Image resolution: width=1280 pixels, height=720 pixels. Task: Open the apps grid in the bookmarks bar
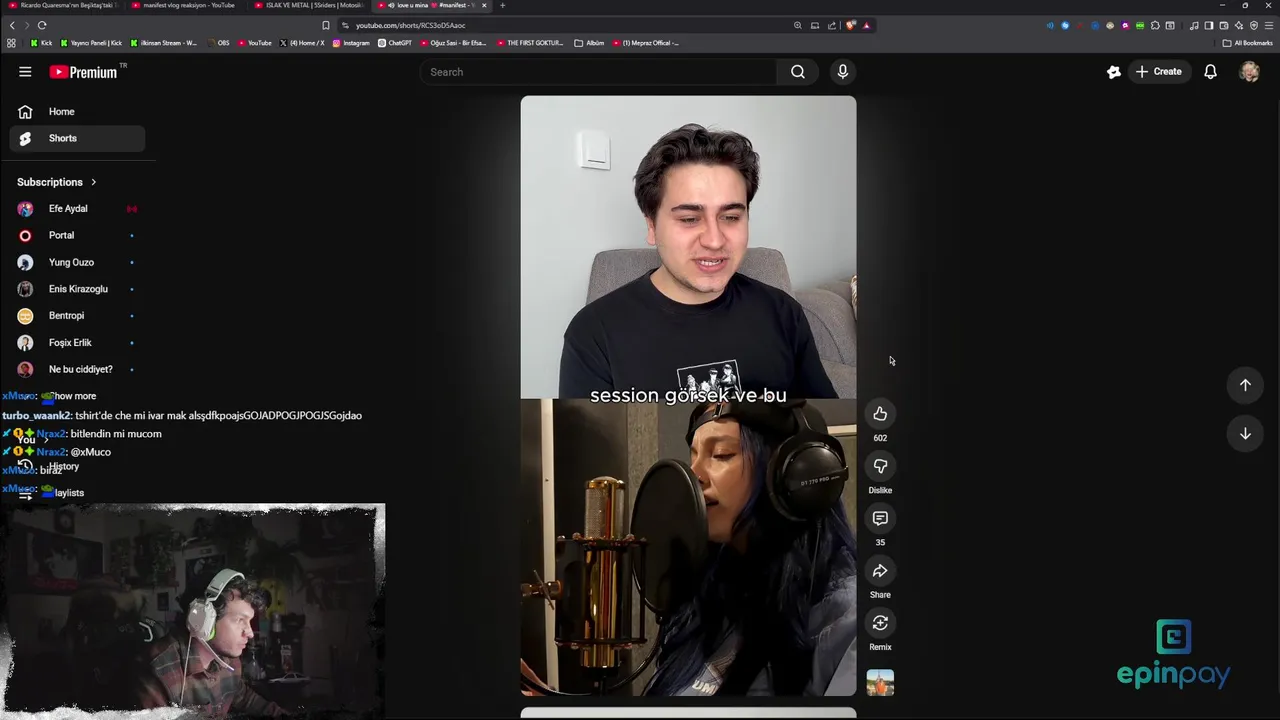point(11,43)
